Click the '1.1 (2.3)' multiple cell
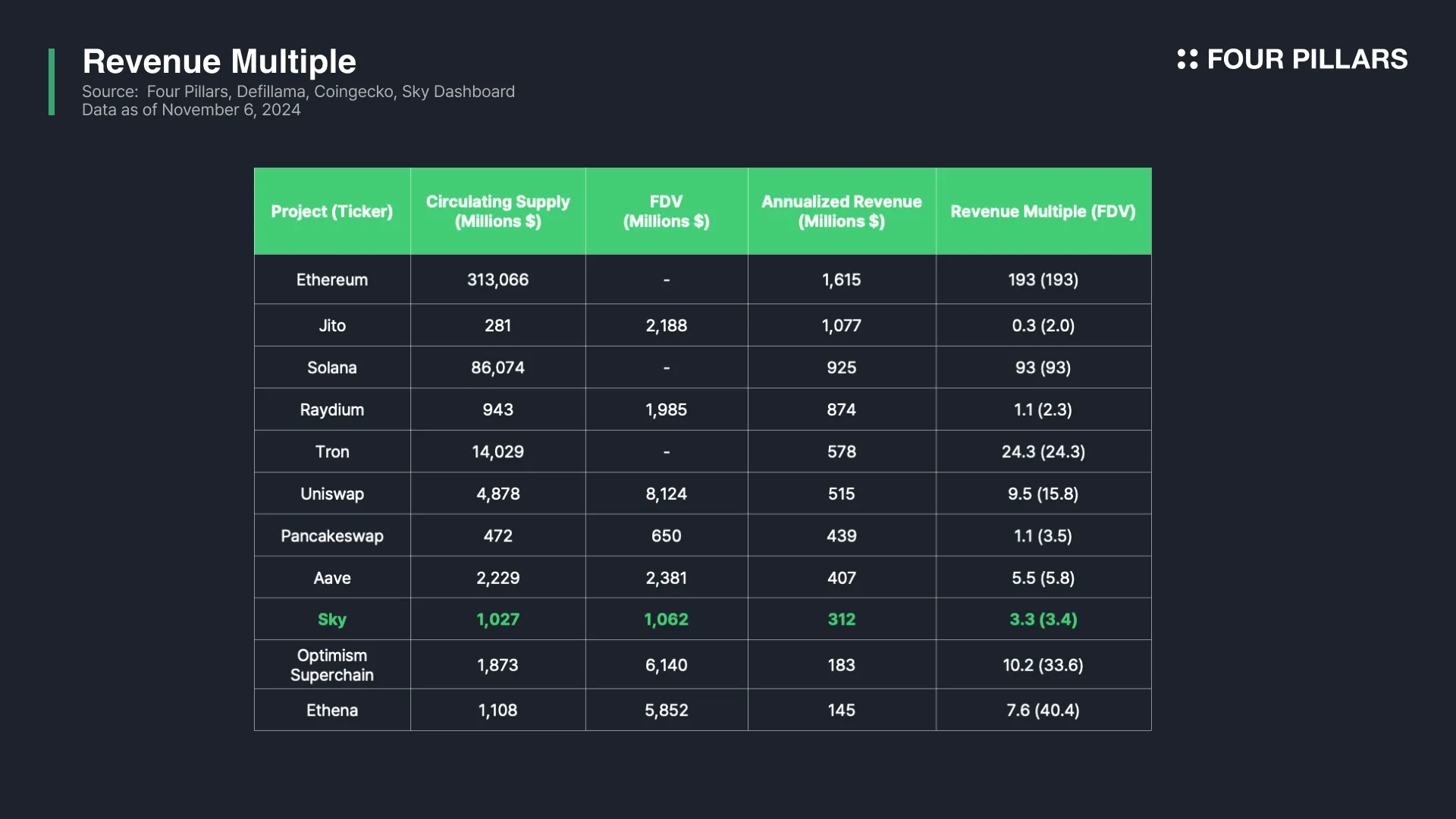1456x819 pixels. pos(1043,409)
